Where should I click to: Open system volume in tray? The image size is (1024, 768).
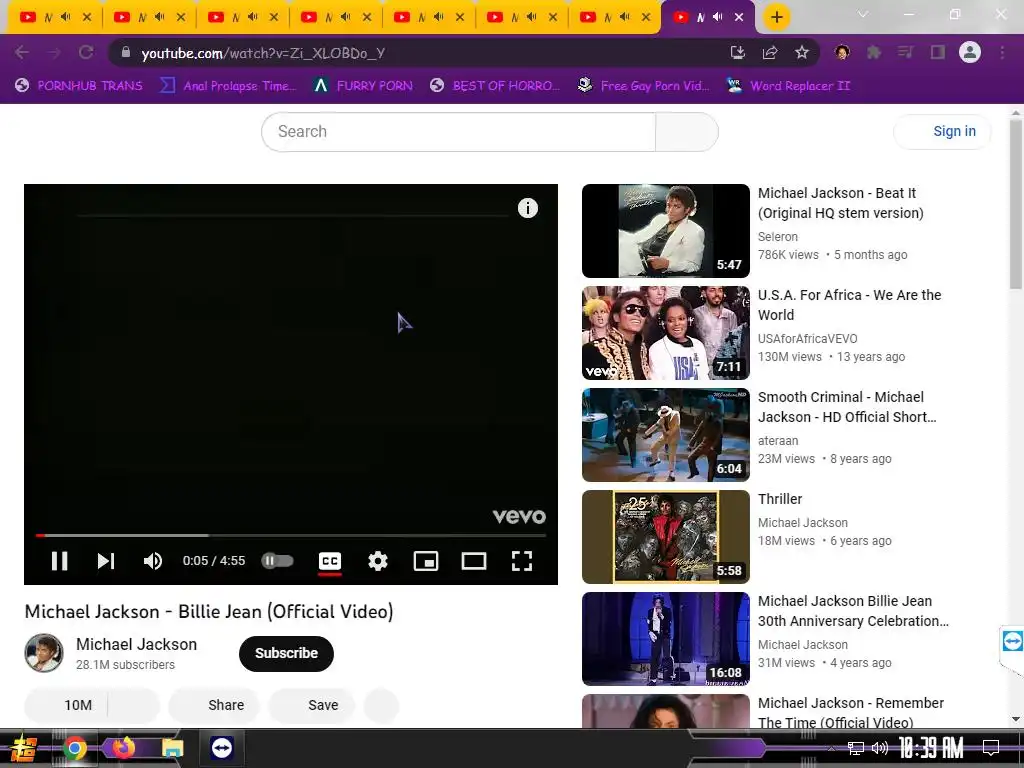[880, 748]
